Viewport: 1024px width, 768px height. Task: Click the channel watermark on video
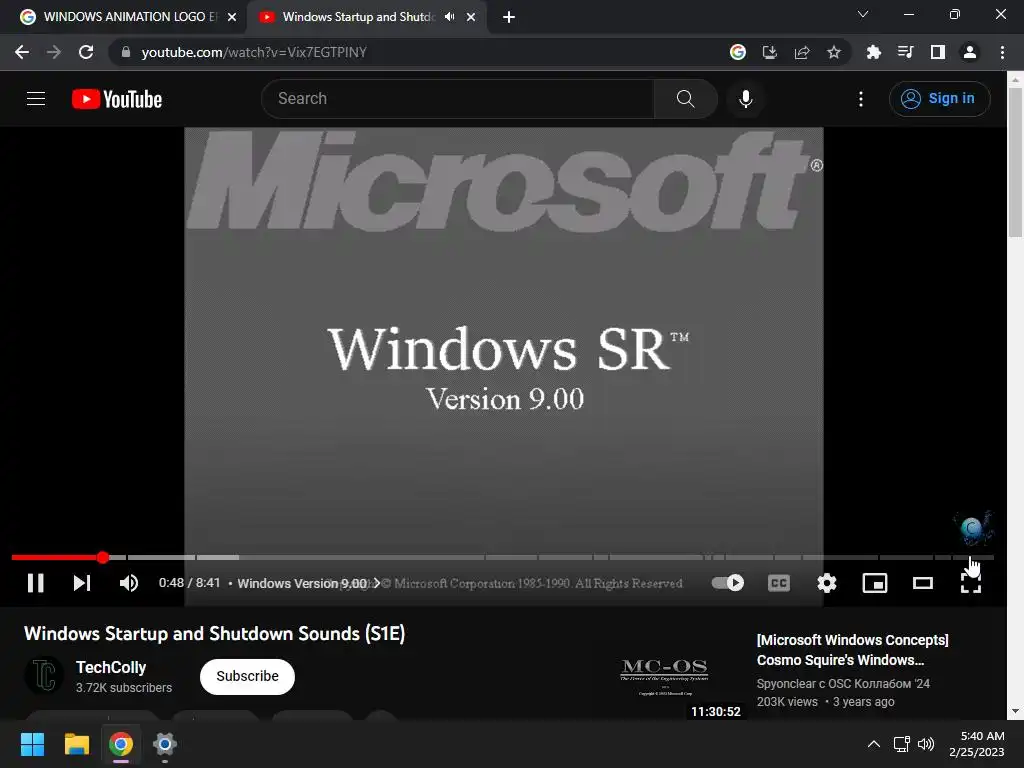pyautogui.click(x=972, y=528)
